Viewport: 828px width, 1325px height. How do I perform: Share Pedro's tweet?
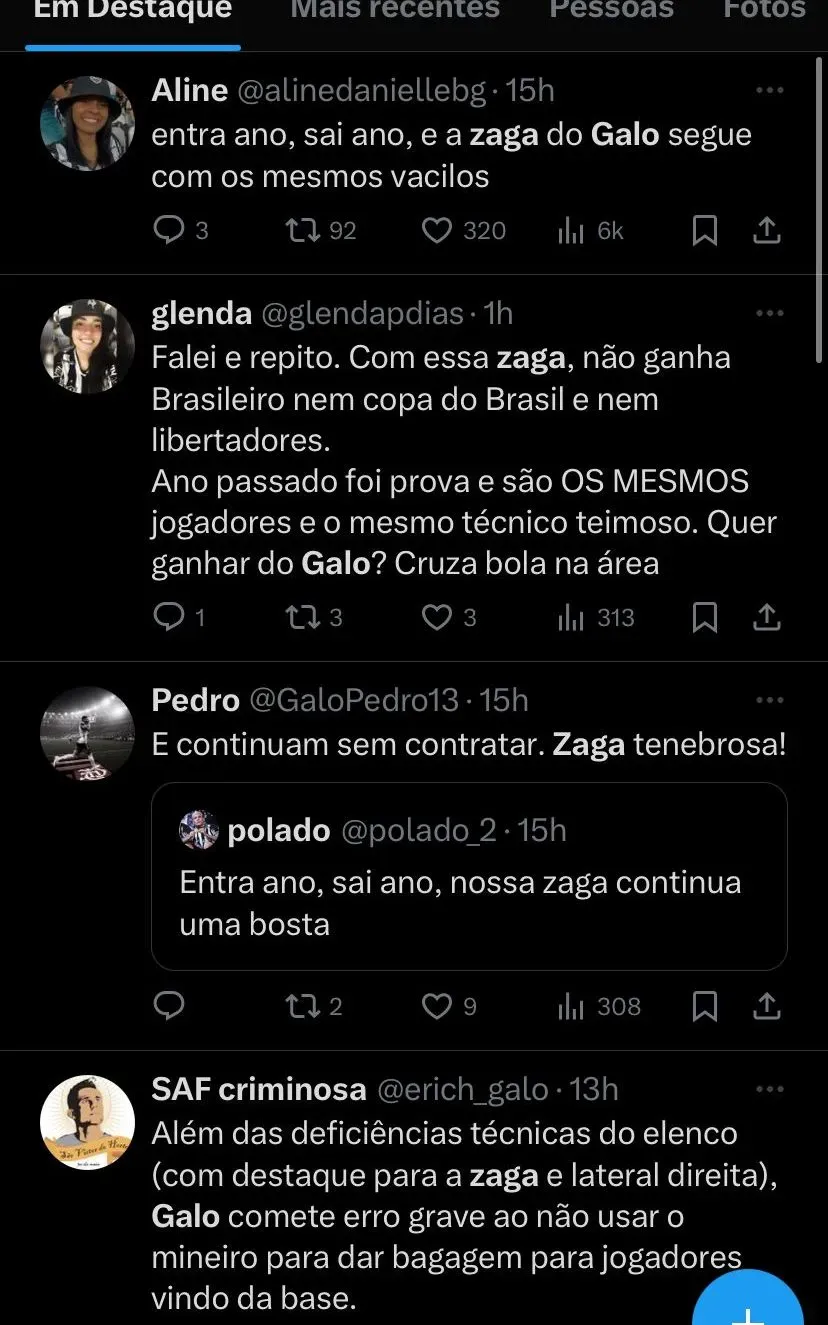[766, 1006]
